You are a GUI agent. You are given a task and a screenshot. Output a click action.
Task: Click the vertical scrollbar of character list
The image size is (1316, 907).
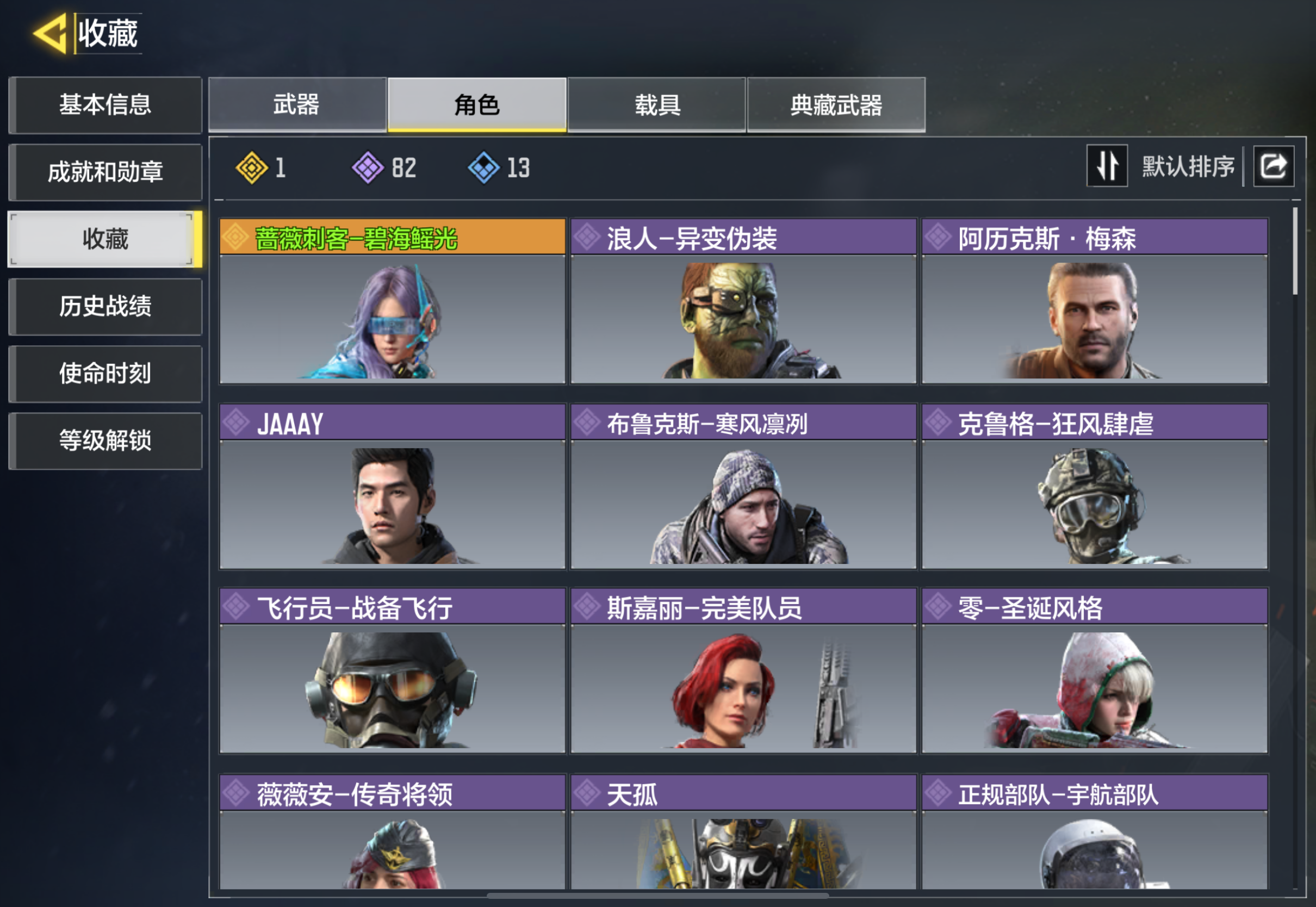click(x=1295, y=251)
